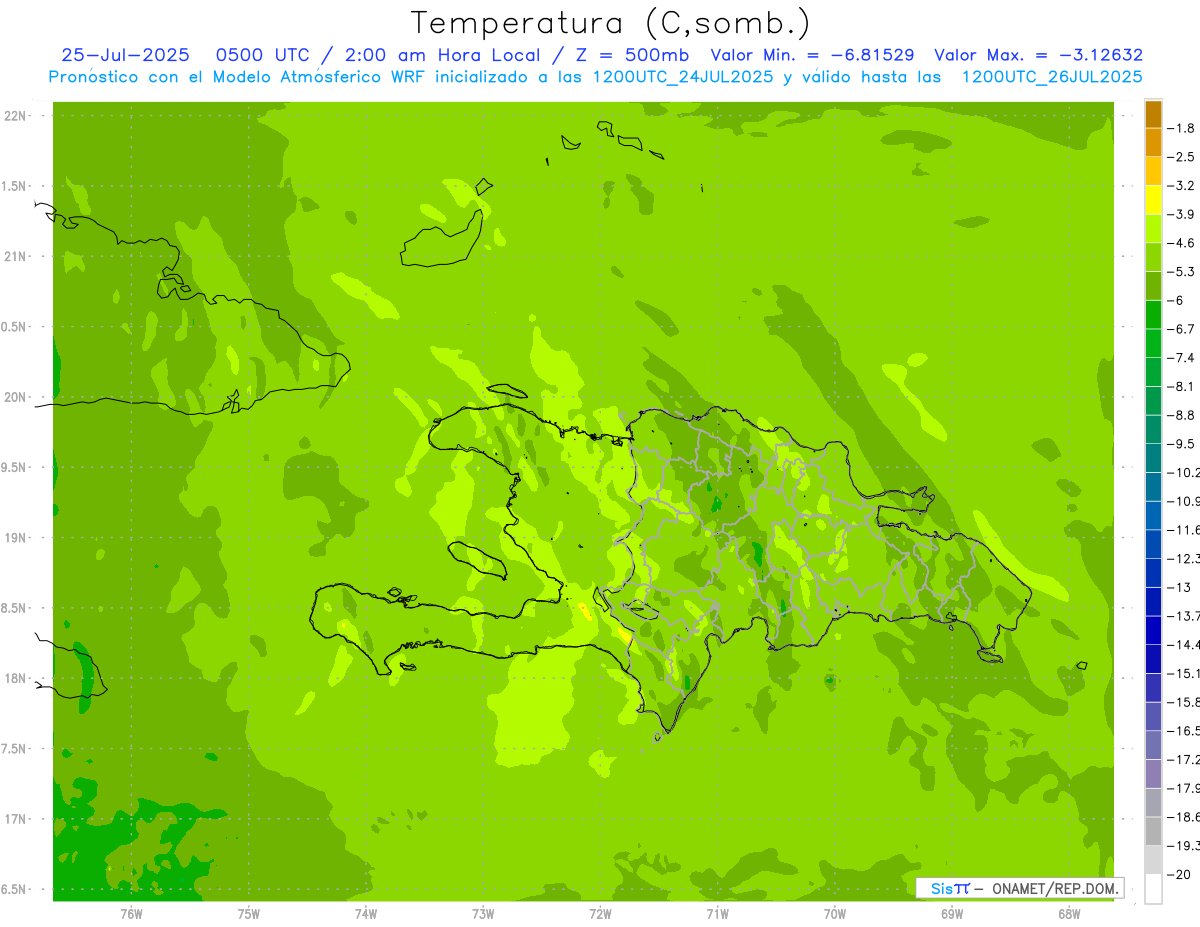Pick the orange swatch between -1.8 and -2.5
The height and width of the screenshot is (927, 1200).
pyautogui.click(x=1153, y=142)
